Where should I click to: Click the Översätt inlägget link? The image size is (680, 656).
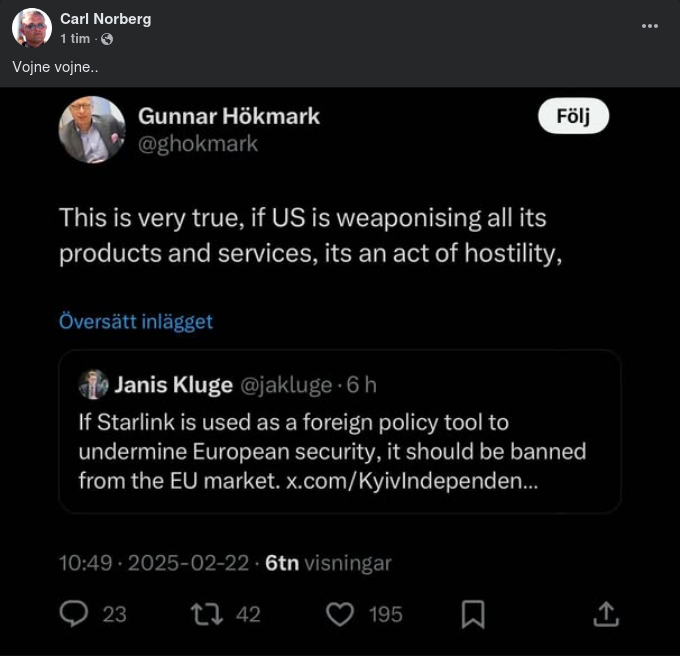pos(135,322)
